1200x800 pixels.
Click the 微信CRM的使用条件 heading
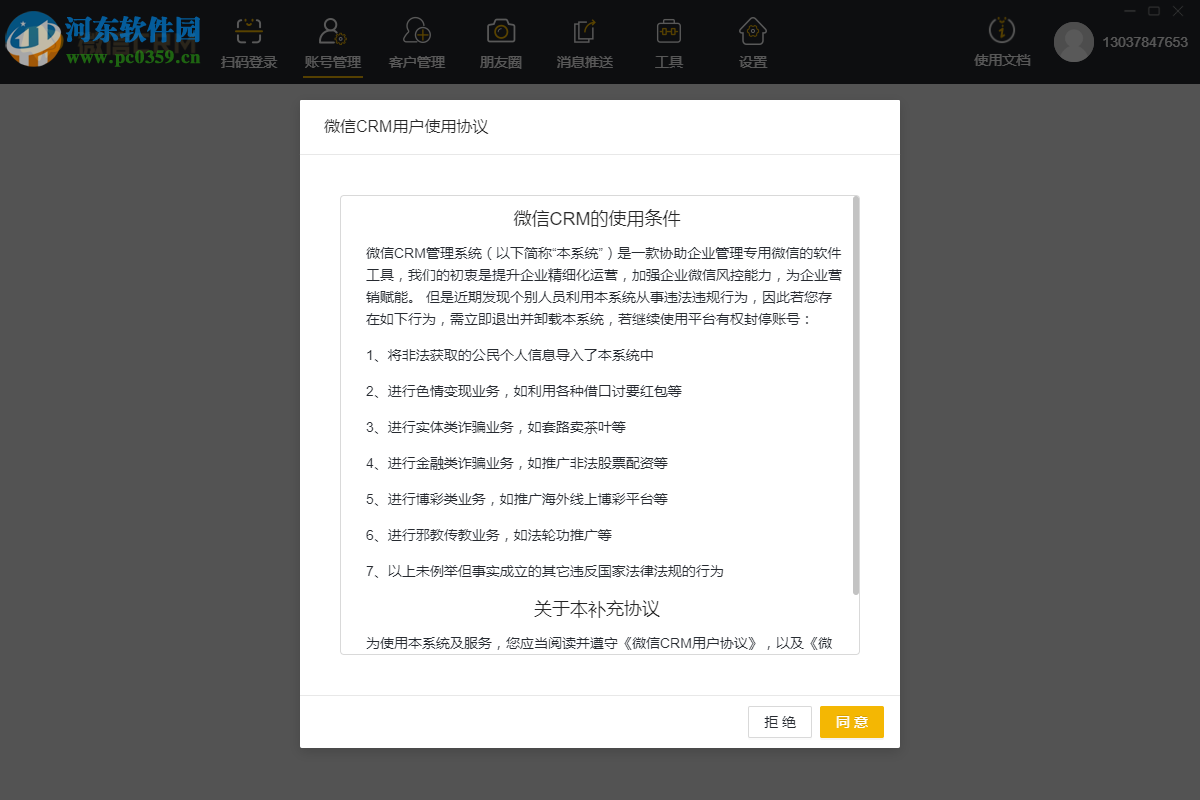(599, 217)
